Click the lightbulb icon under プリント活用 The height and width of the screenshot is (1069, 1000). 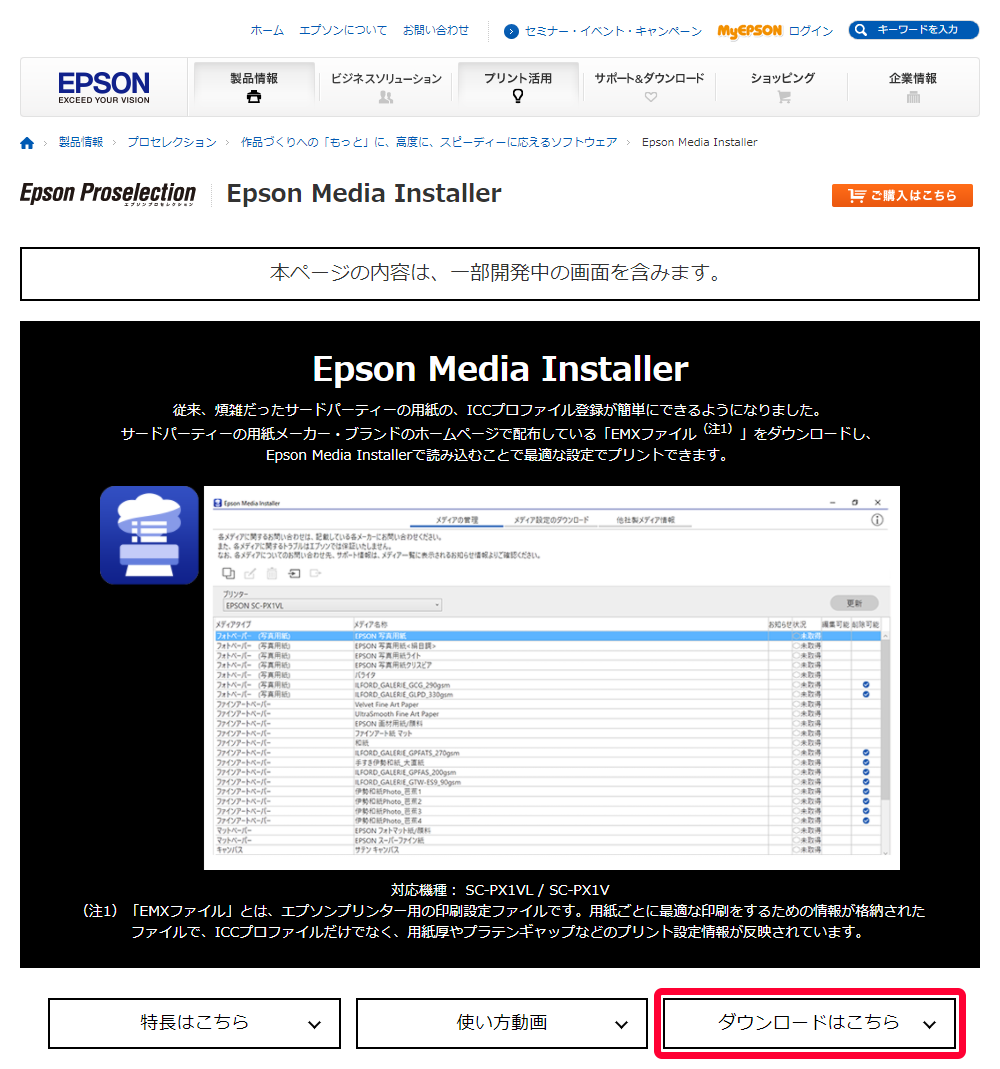coord(518,97)
